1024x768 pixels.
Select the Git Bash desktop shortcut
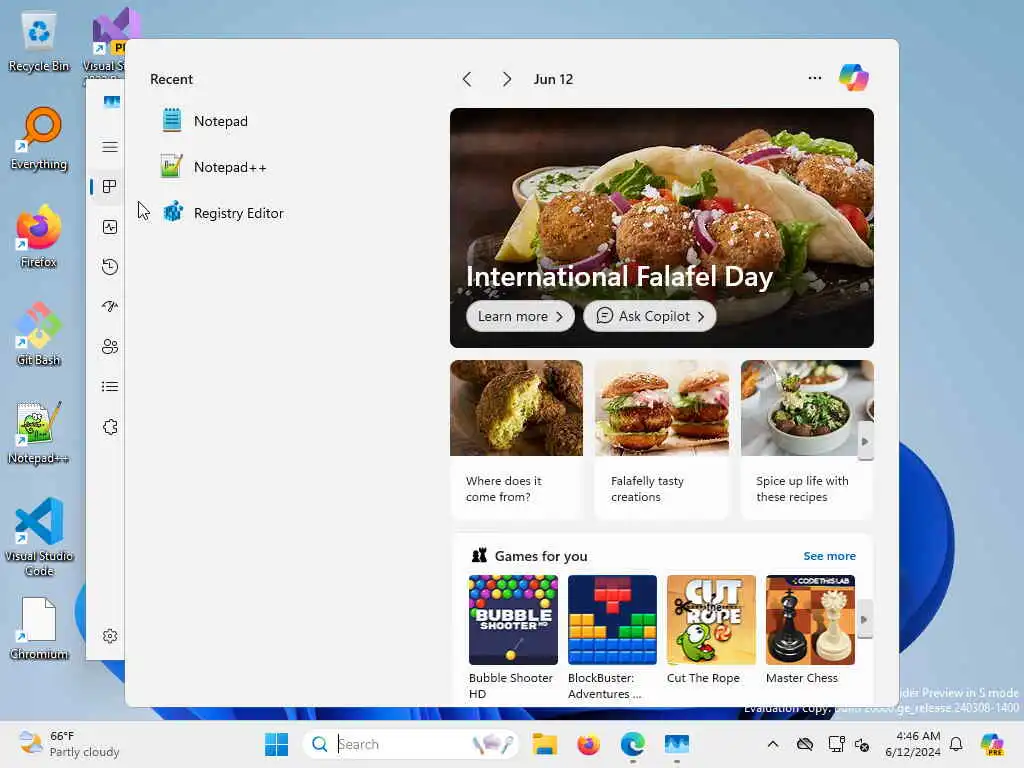click(x=39, y=334)
